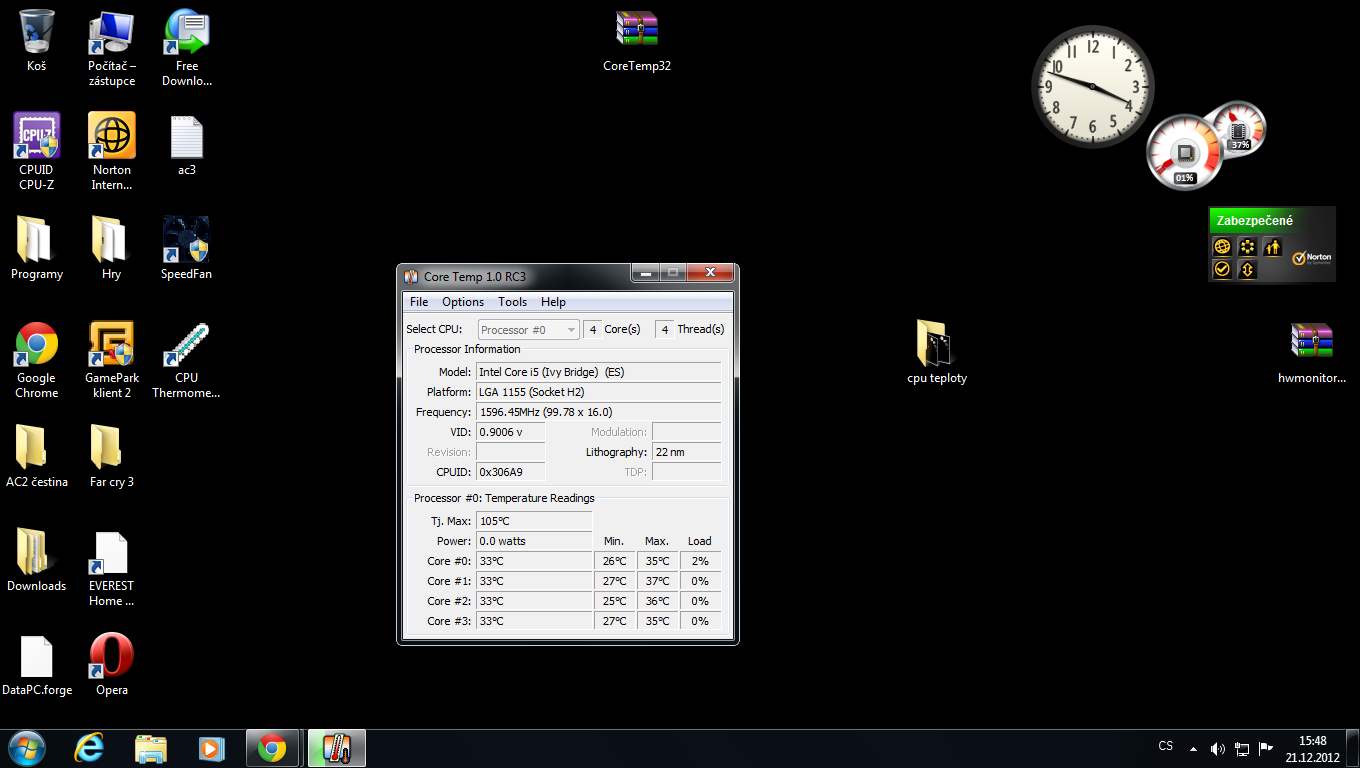Click the up-down arrows icon in Norton gadget

pyautogui.click(x=1247, y=270)
